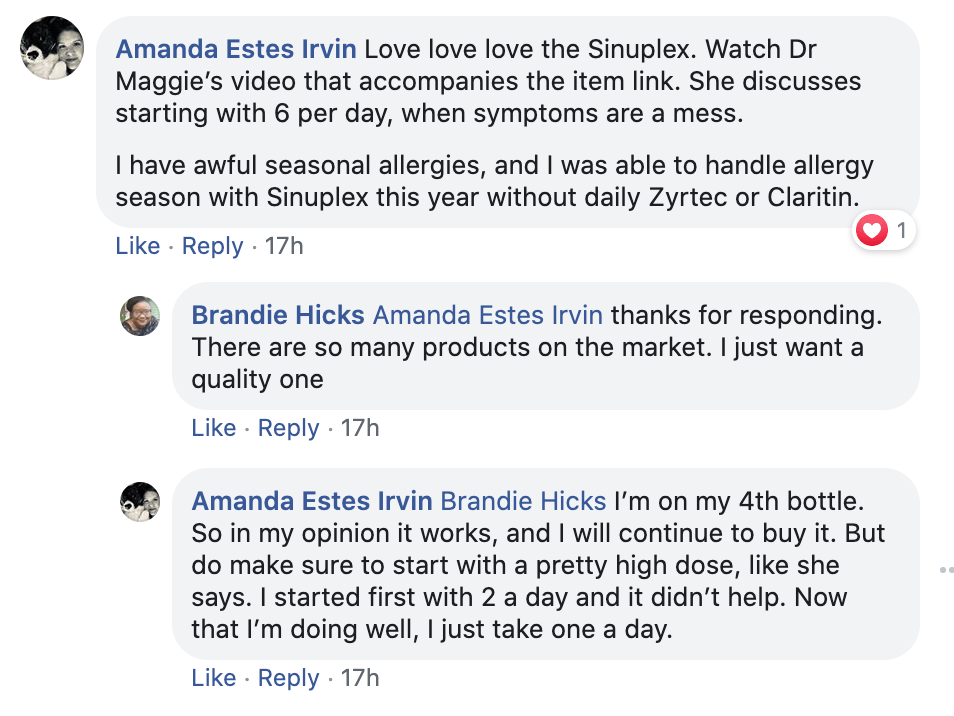The height and width of the screenshot is (716, 954).
Task: Like the "I'm on my 4th bottle" reply
Action: (x=213, y=678)
